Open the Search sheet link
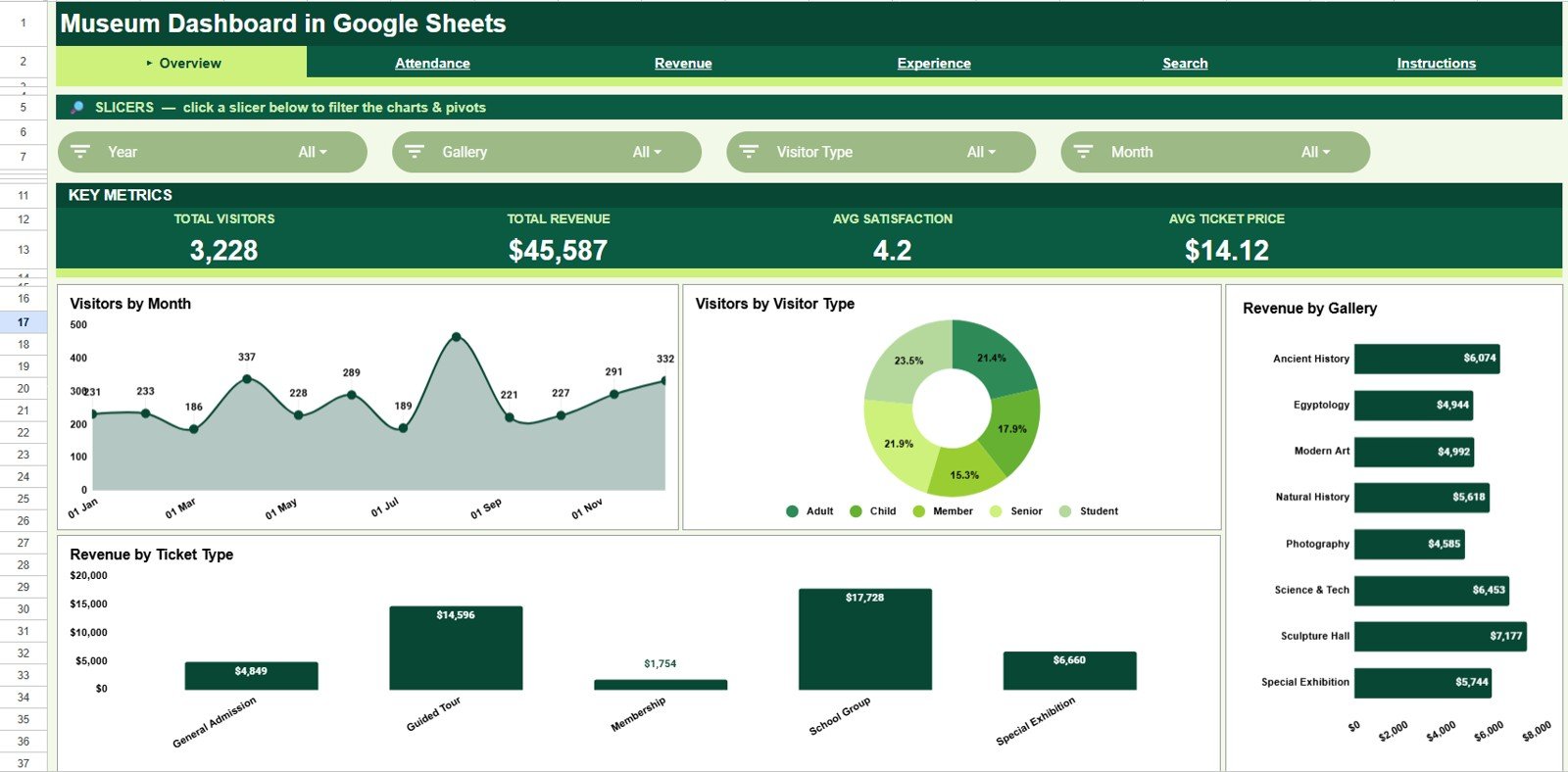Image resolution: width=1568 pixels, height=772 pixels. (x=1185, y=63)
